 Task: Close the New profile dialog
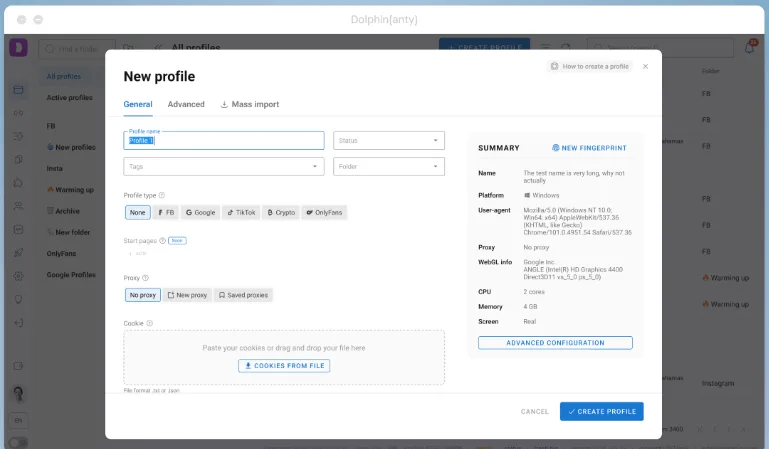point(645,66)
